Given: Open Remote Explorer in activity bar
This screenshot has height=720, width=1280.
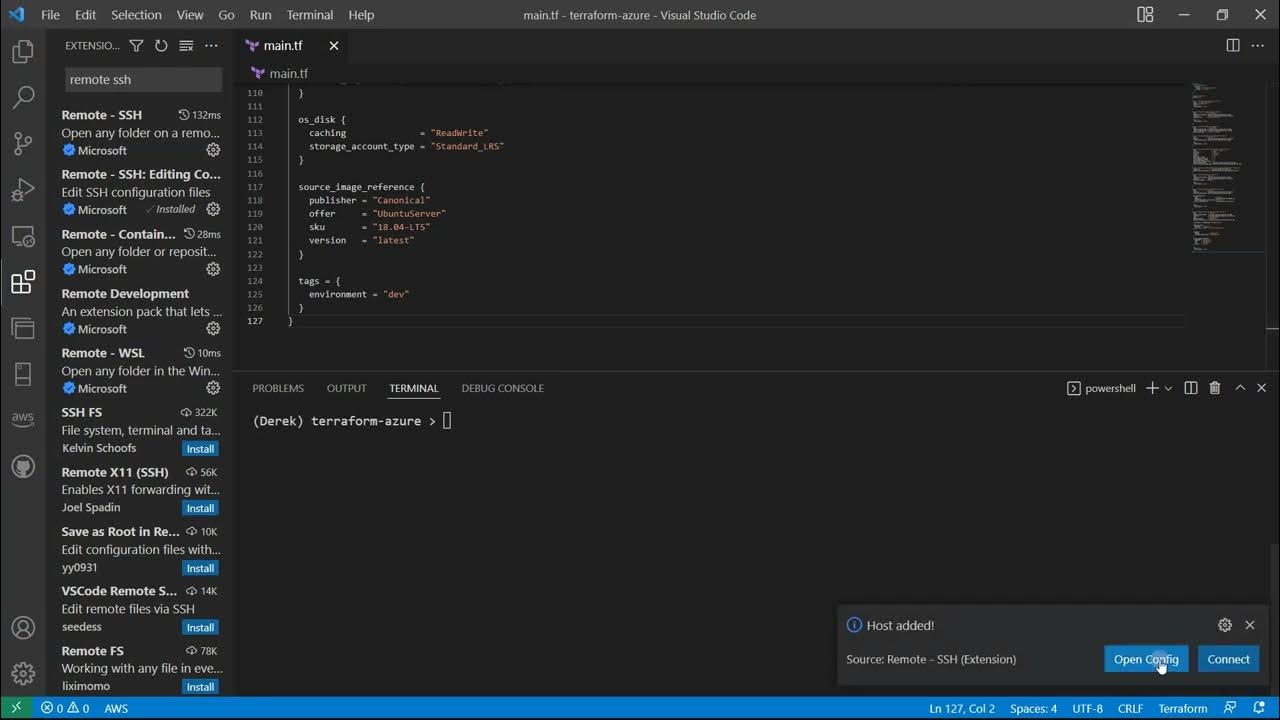Looking at the screenshot, I should pyautogui.click(x=23, y=236).
